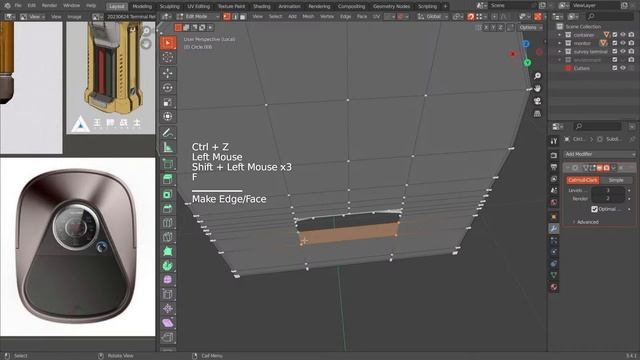The image size is (640, 360).
Task: Open the Render menu in top bar
Action: point(49,6)
